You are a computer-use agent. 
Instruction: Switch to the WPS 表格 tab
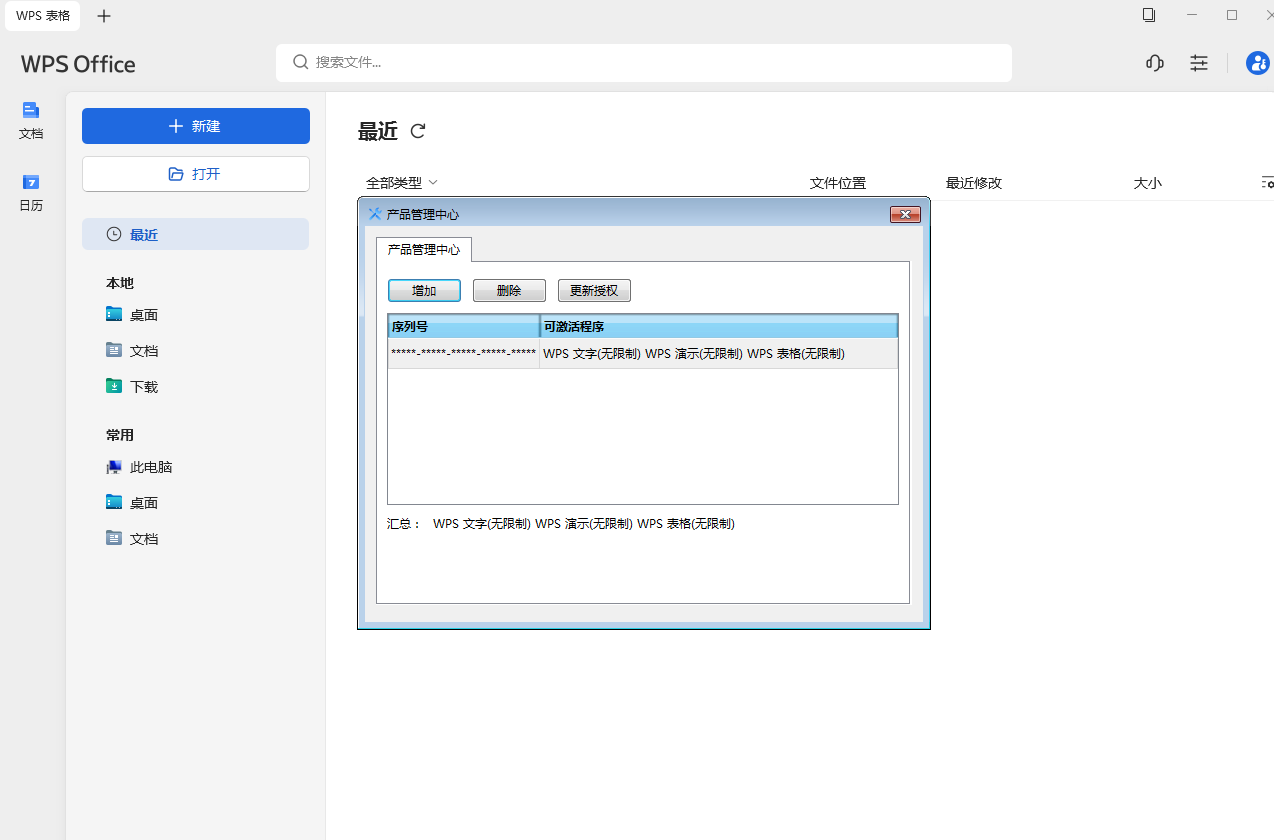pos(42,16)
